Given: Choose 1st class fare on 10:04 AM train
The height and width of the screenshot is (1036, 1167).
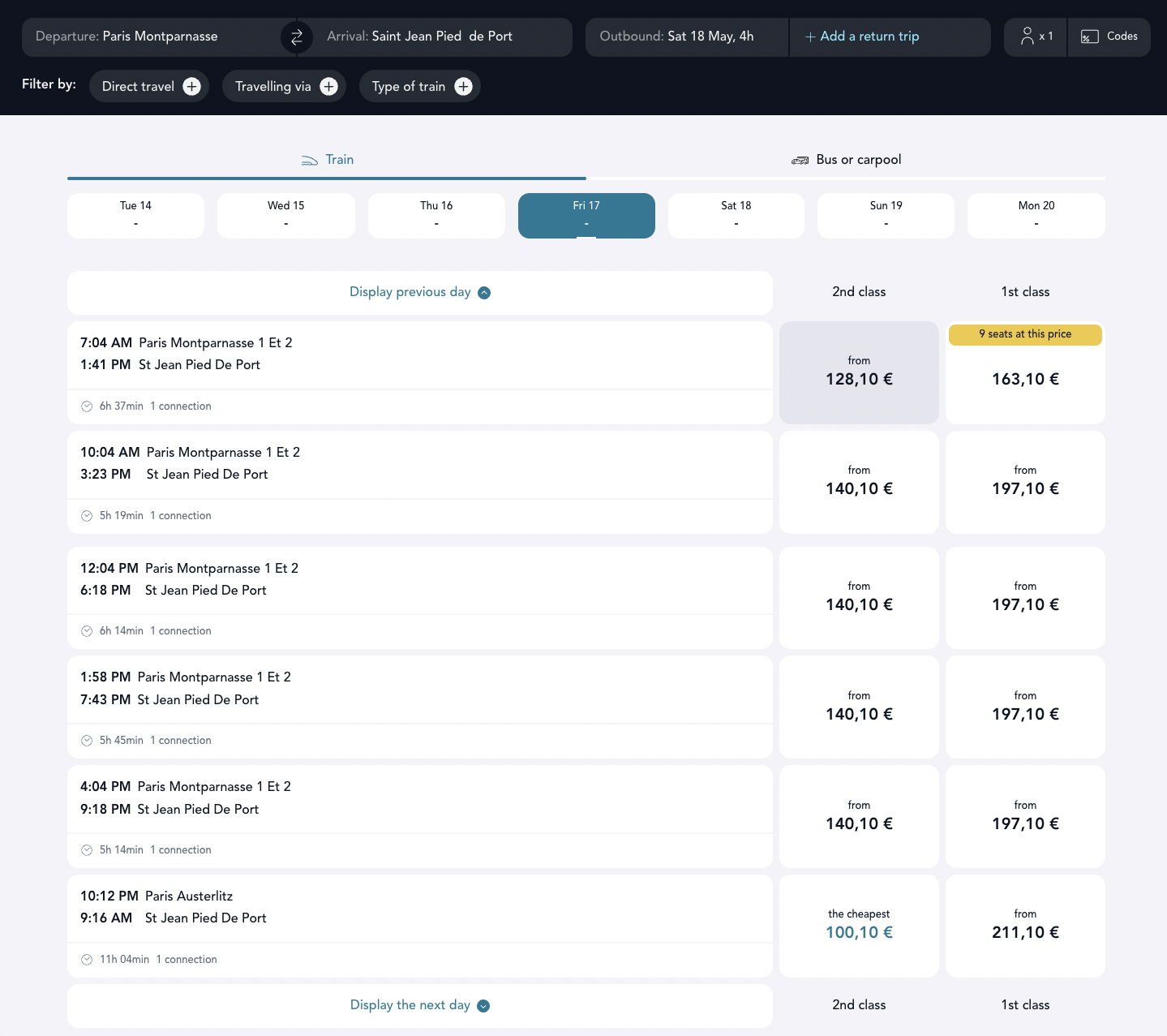Looking at the screenshot, I should 1025,482.
